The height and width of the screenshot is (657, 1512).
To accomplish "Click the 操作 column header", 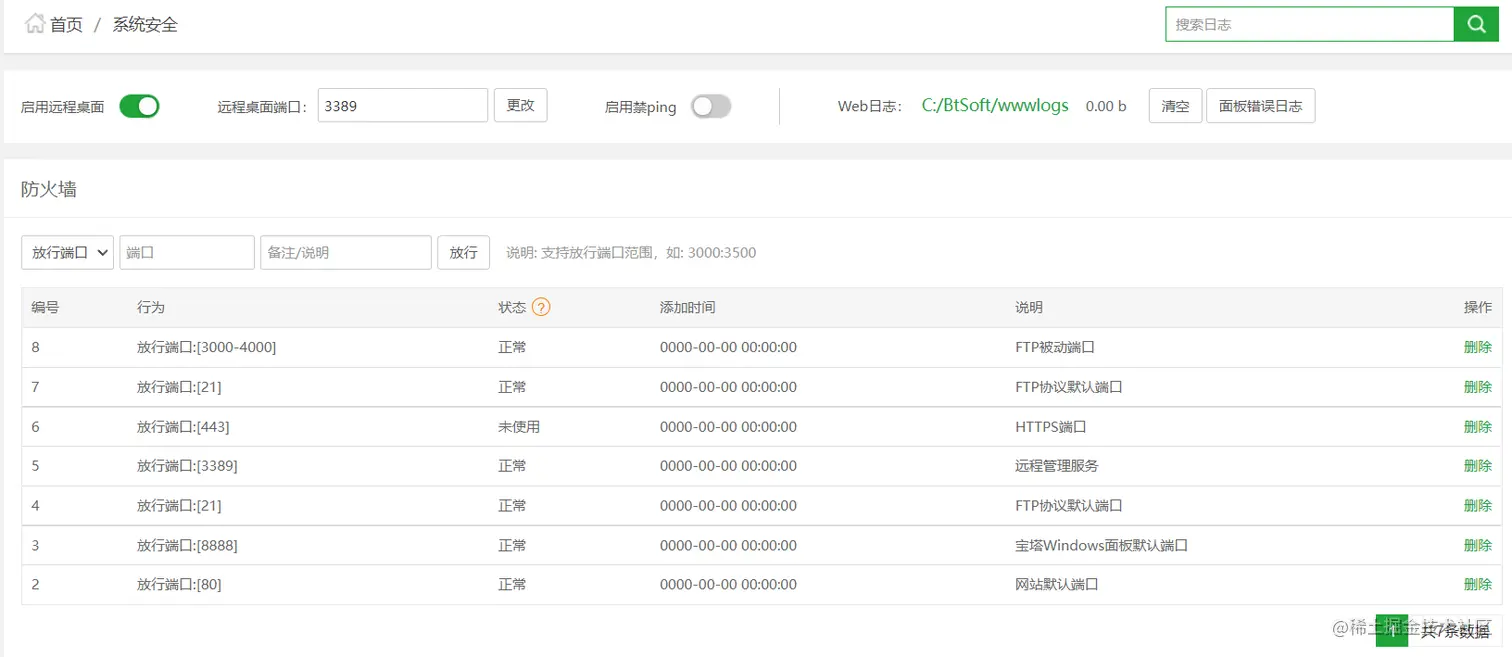I will click(x=1477, y=308).
